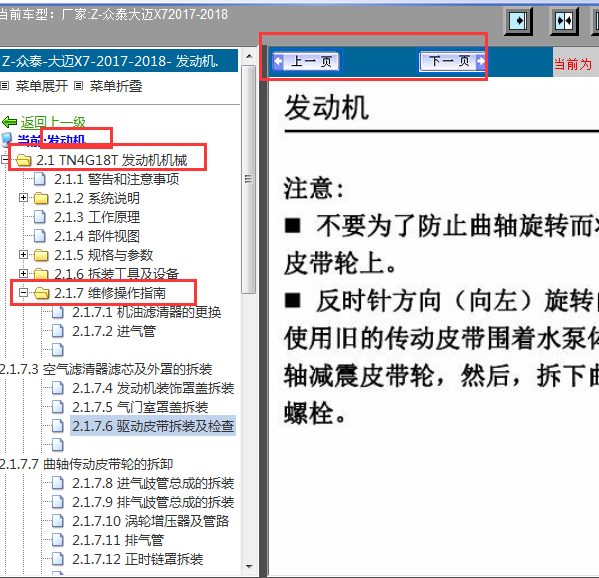Expand the 2.1.6 拆装工具及设备 node
The height and width of the screenshot is (578, 599).
click(x=23, y=274)
